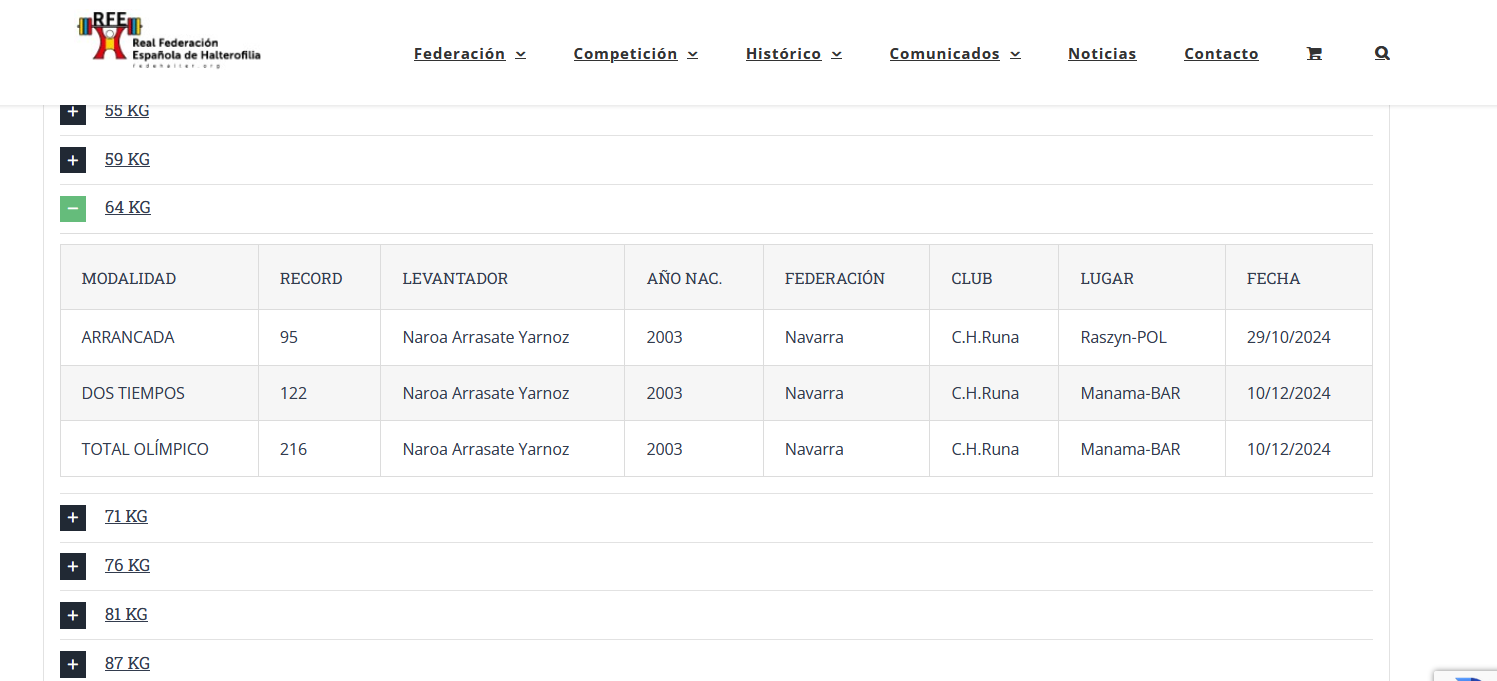Select the ARRANCADA record row cell
The width and height of the screenshot is (1497, 681).
click(128, 338)
